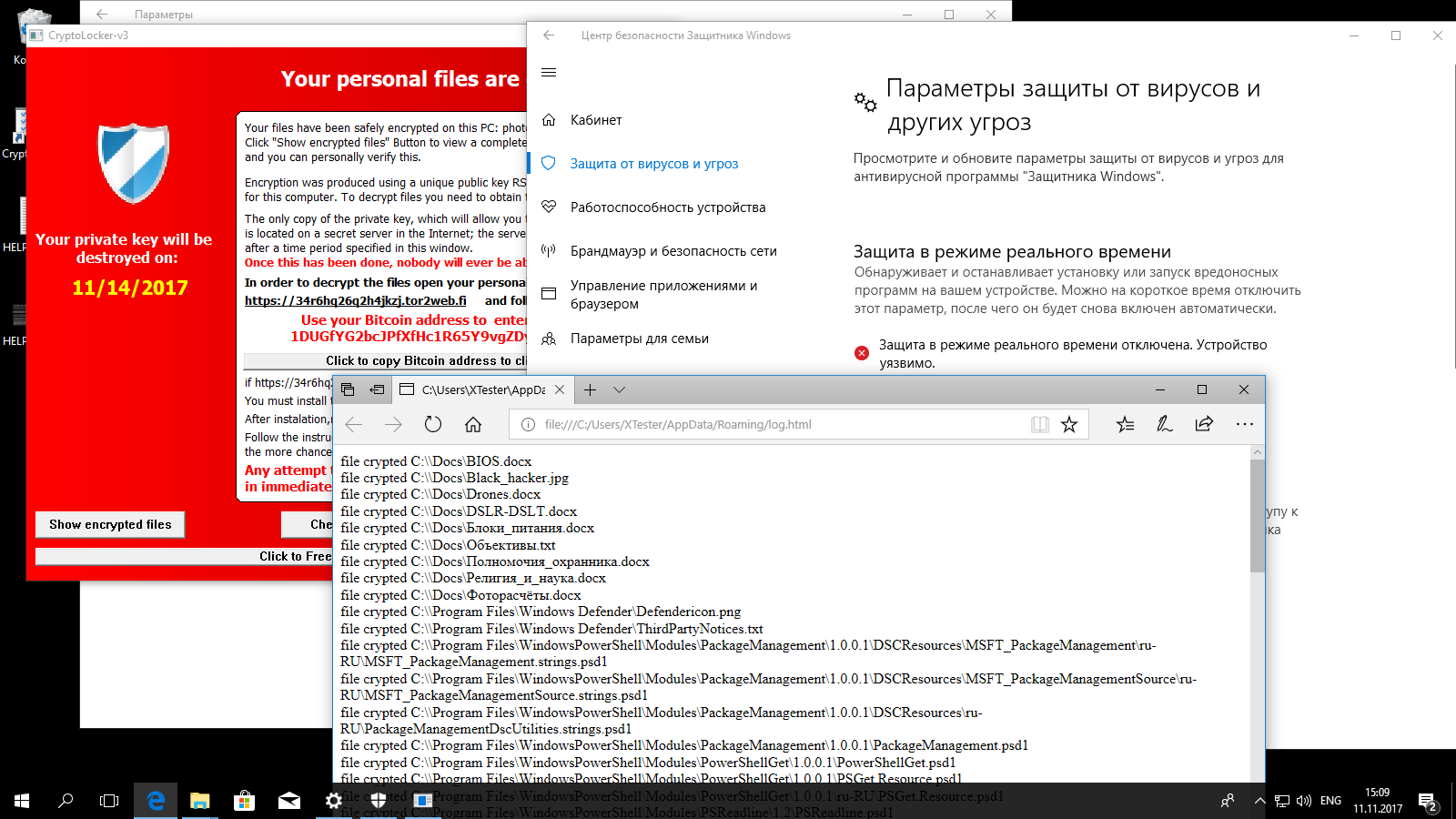Select the log line for Docs\BIOS.docx
This screenshot has width=1456, height=819.
pyautogui.click(x=436, y=461)
